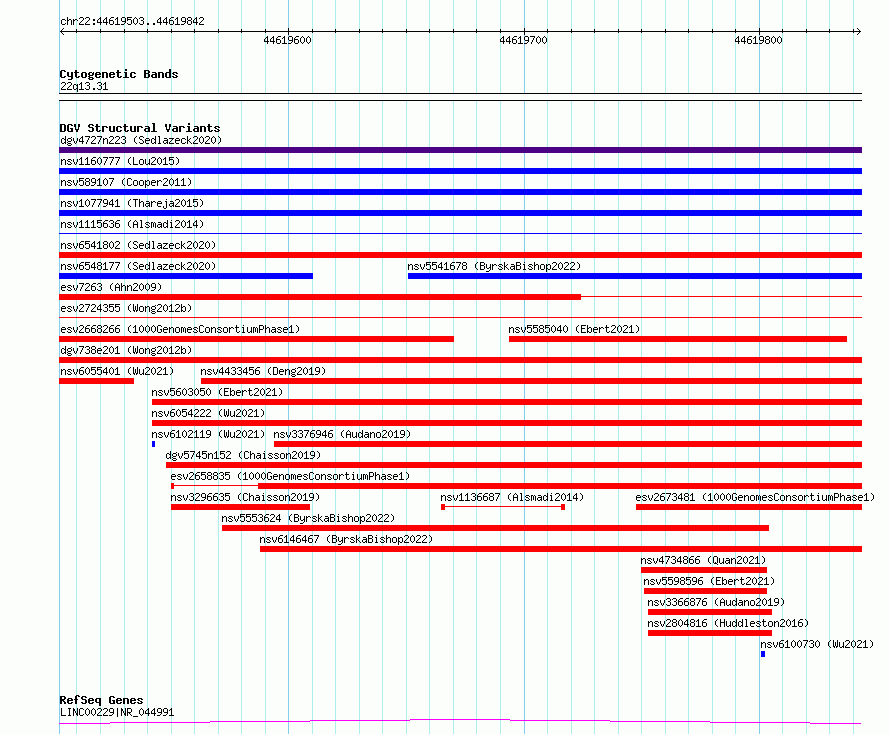Screen dimensions: 890x734
Task: Select the red nsv5553624 variant bar
Action: click(495, 528)
